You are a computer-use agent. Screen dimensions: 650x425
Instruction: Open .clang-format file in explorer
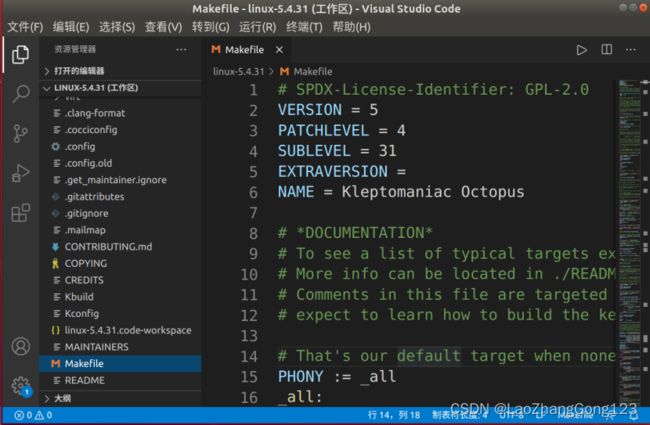[x=120, y=113]
